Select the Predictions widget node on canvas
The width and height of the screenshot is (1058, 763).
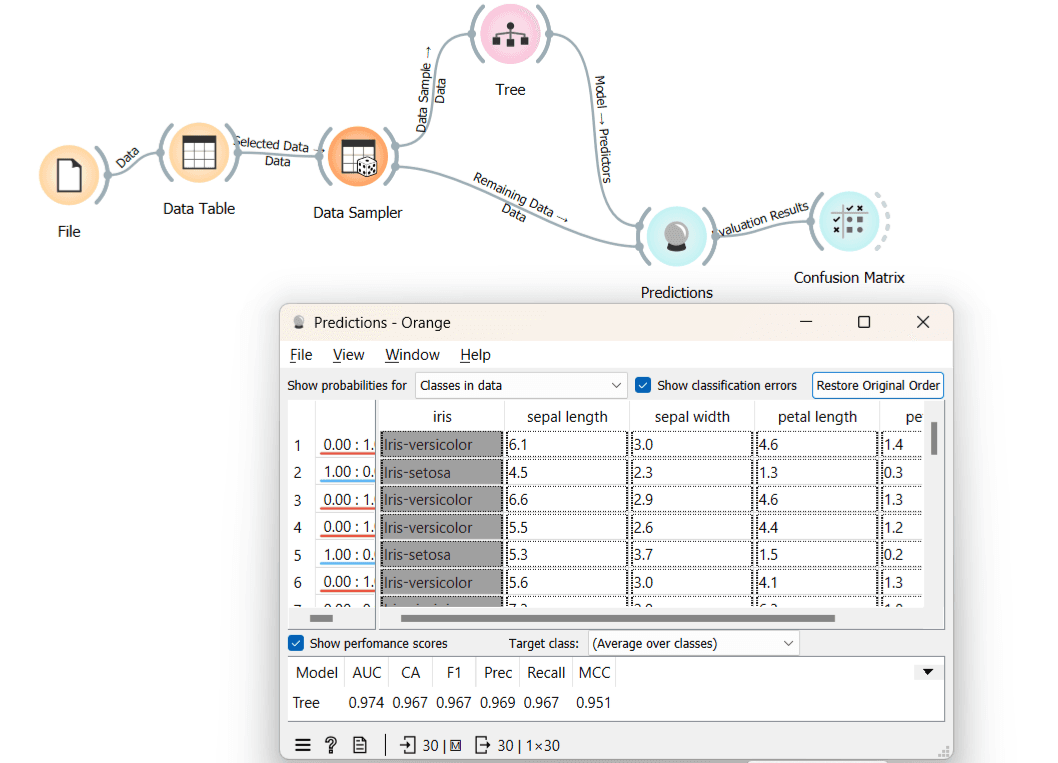pyautogui.click(x=676, y=236)
